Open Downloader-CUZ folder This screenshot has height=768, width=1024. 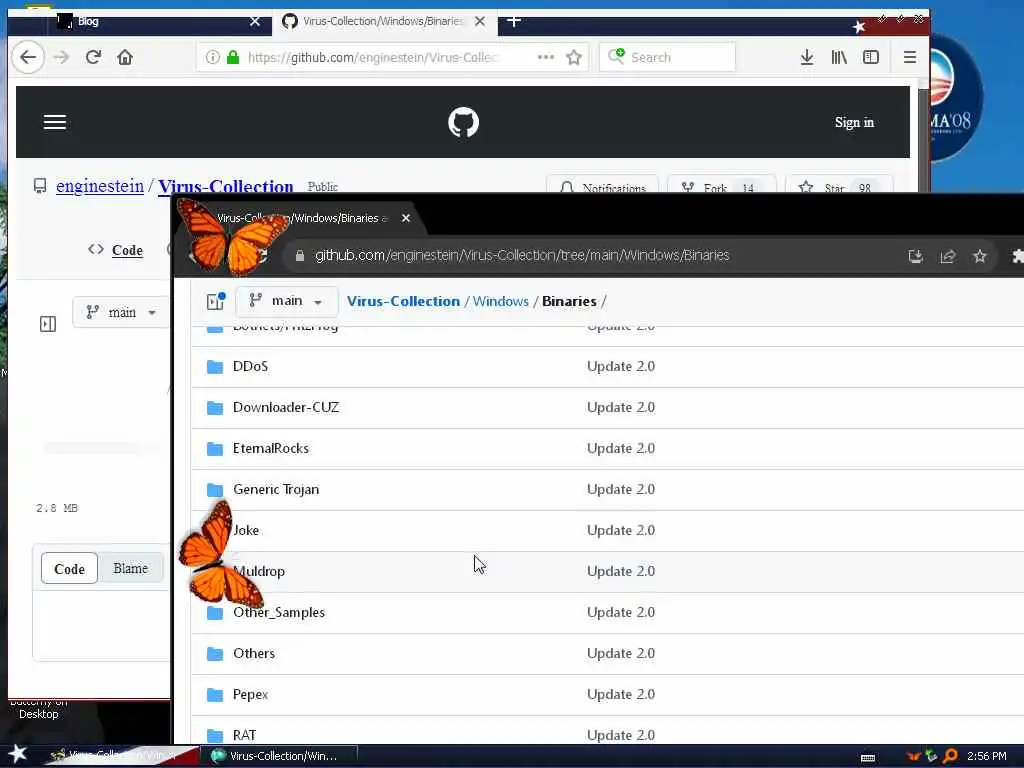pyautogui.click(x=286, y=408)
